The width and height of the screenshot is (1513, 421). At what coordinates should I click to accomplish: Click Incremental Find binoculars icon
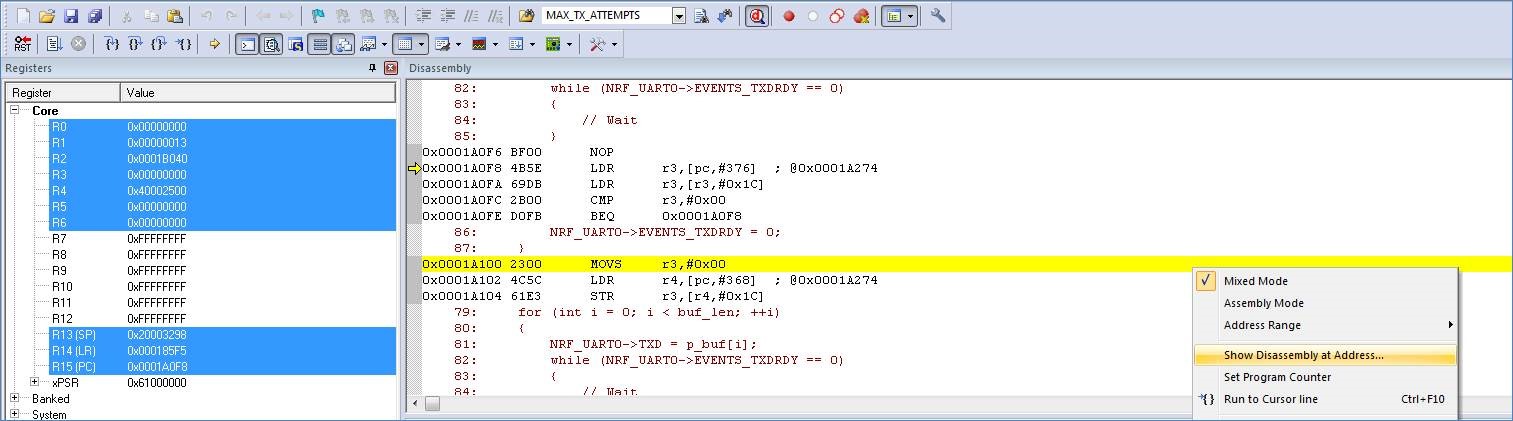click(x=725, y=16)
